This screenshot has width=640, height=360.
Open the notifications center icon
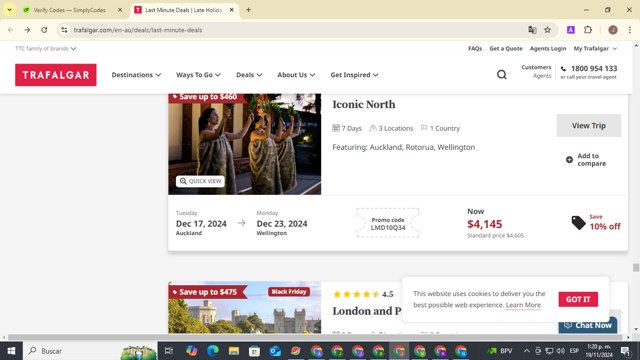pos(625,351)
